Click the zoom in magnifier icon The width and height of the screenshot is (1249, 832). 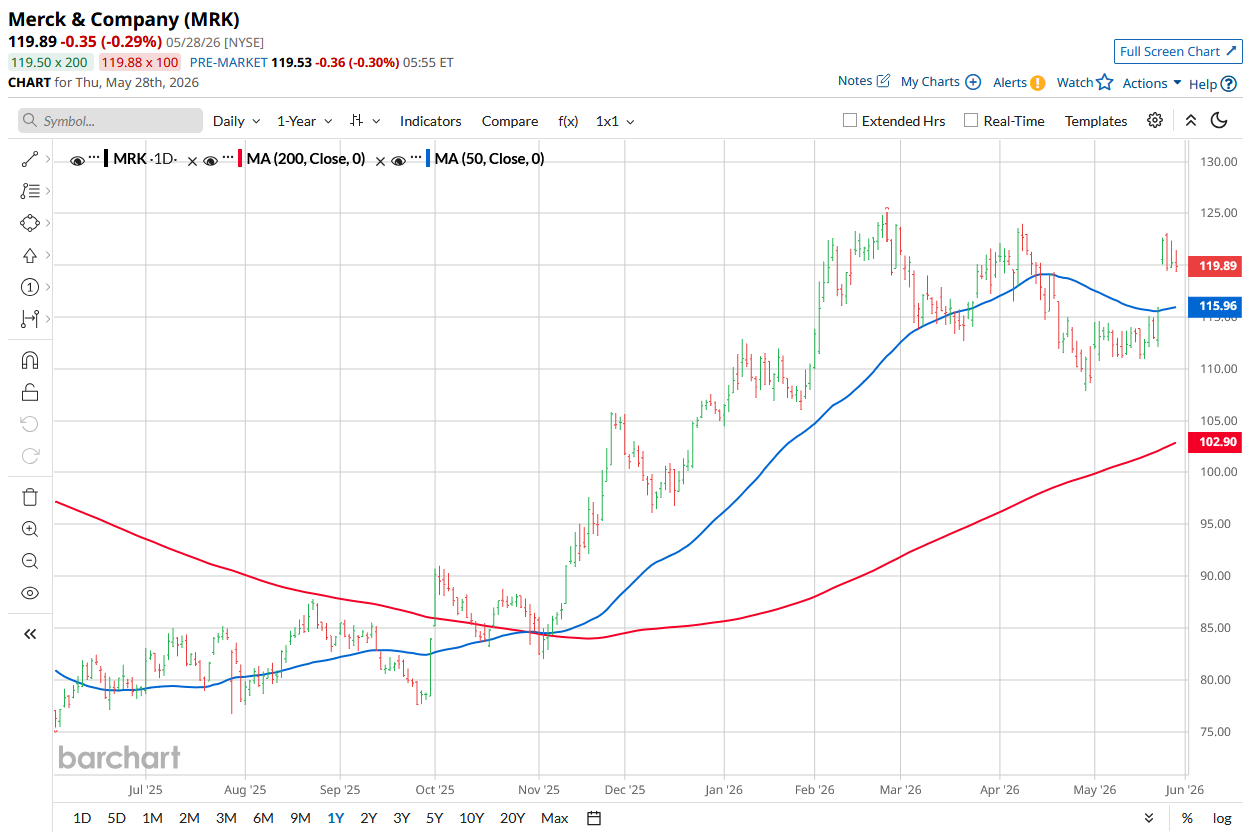tap(30, 529)
